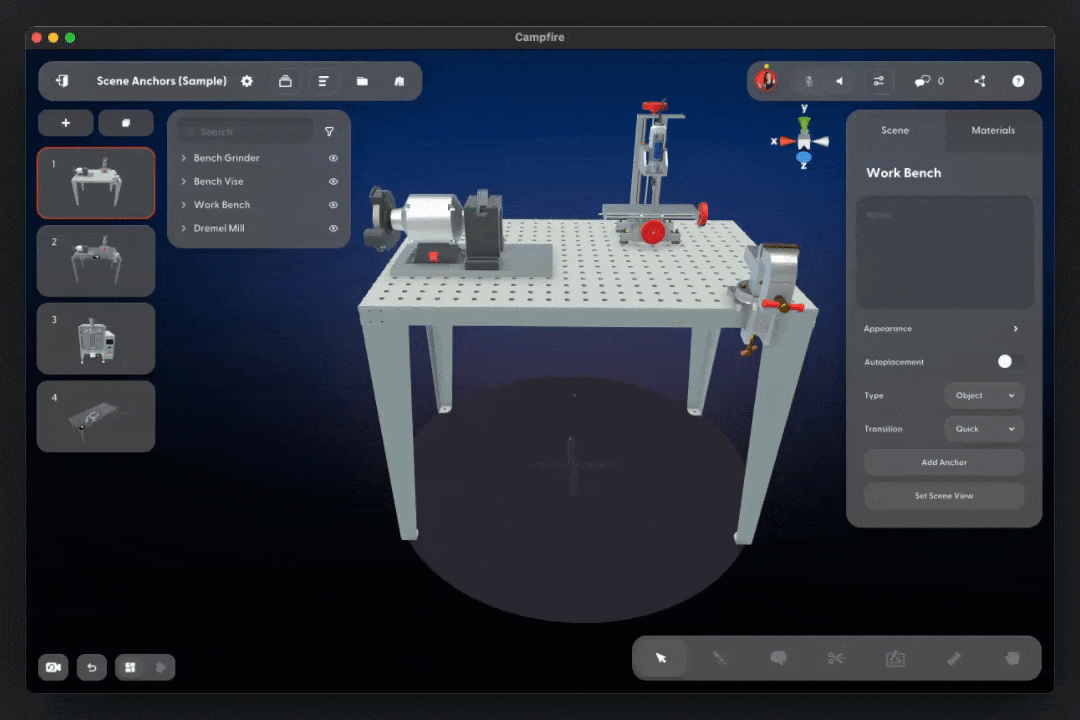Screen dimensions: 1080x720
Task: Select the comment bubble tool
Action: pos(778,658)
